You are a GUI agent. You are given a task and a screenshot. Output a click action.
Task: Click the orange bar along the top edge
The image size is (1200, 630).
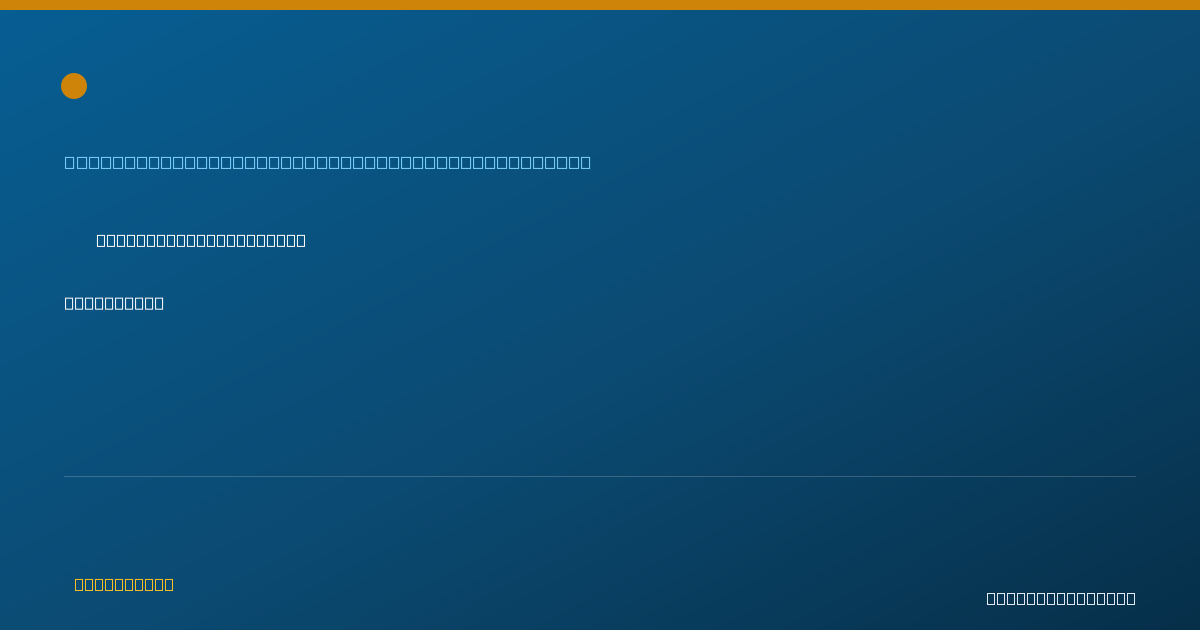(x=600, y=5)
